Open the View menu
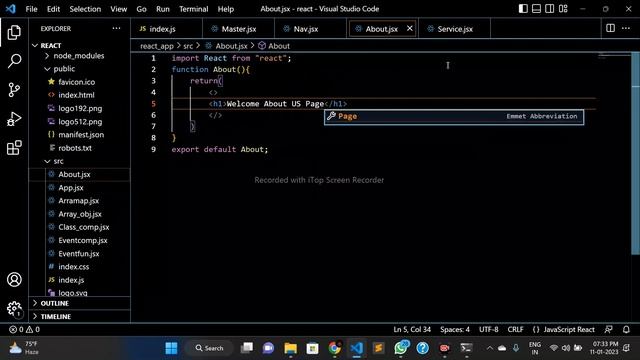The width and height of the screenshot is (640, 360). click(118, 9)
